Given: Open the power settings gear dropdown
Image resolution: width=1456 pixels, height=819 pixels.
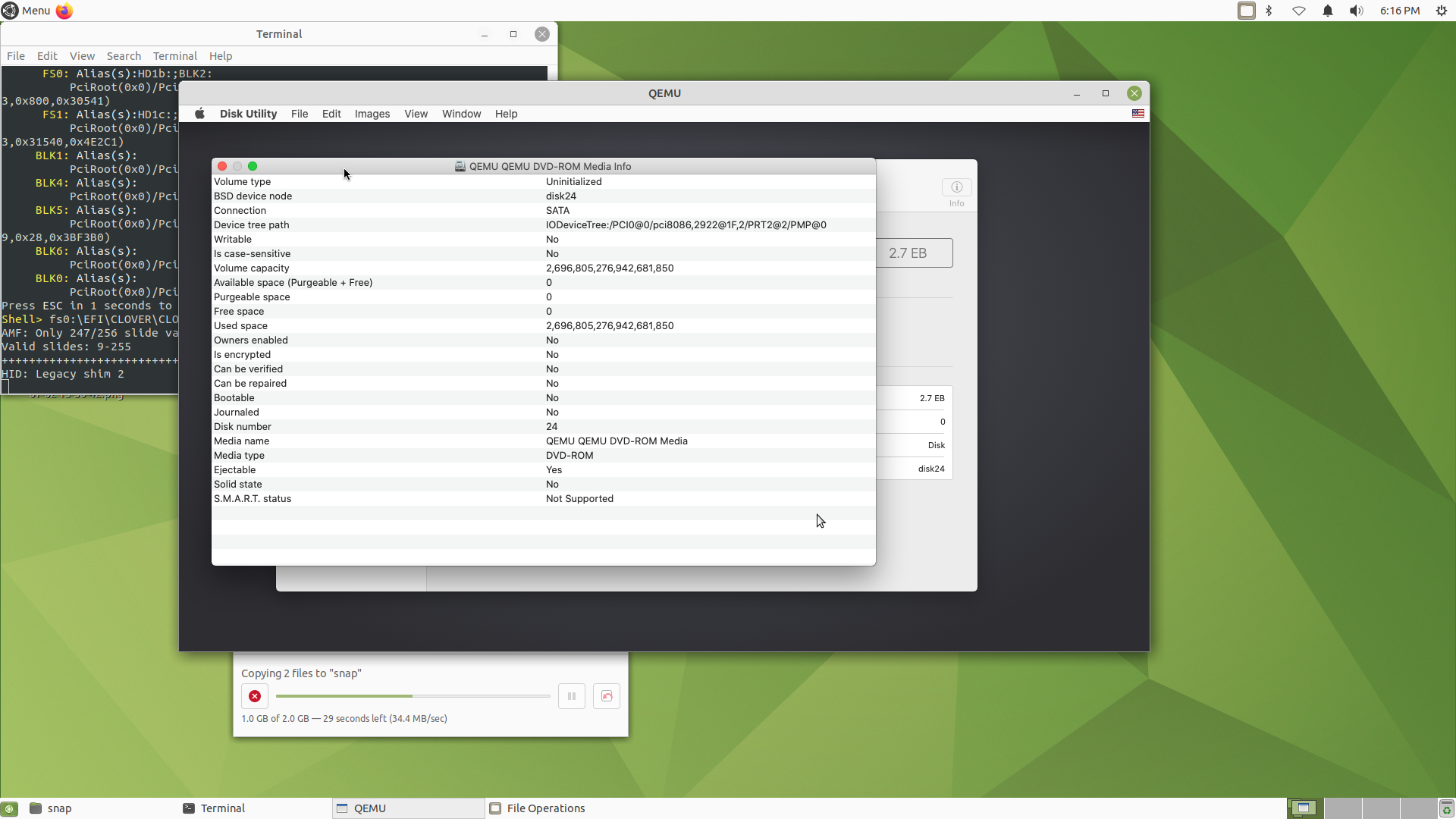Looking at the screenshot, I should click(x=1440, y=11).
